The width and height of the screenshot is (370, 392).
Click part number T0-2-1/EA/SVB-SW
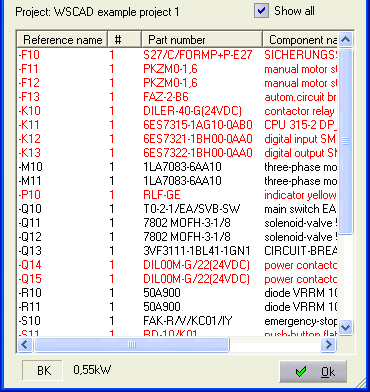(x=192, y=209)
